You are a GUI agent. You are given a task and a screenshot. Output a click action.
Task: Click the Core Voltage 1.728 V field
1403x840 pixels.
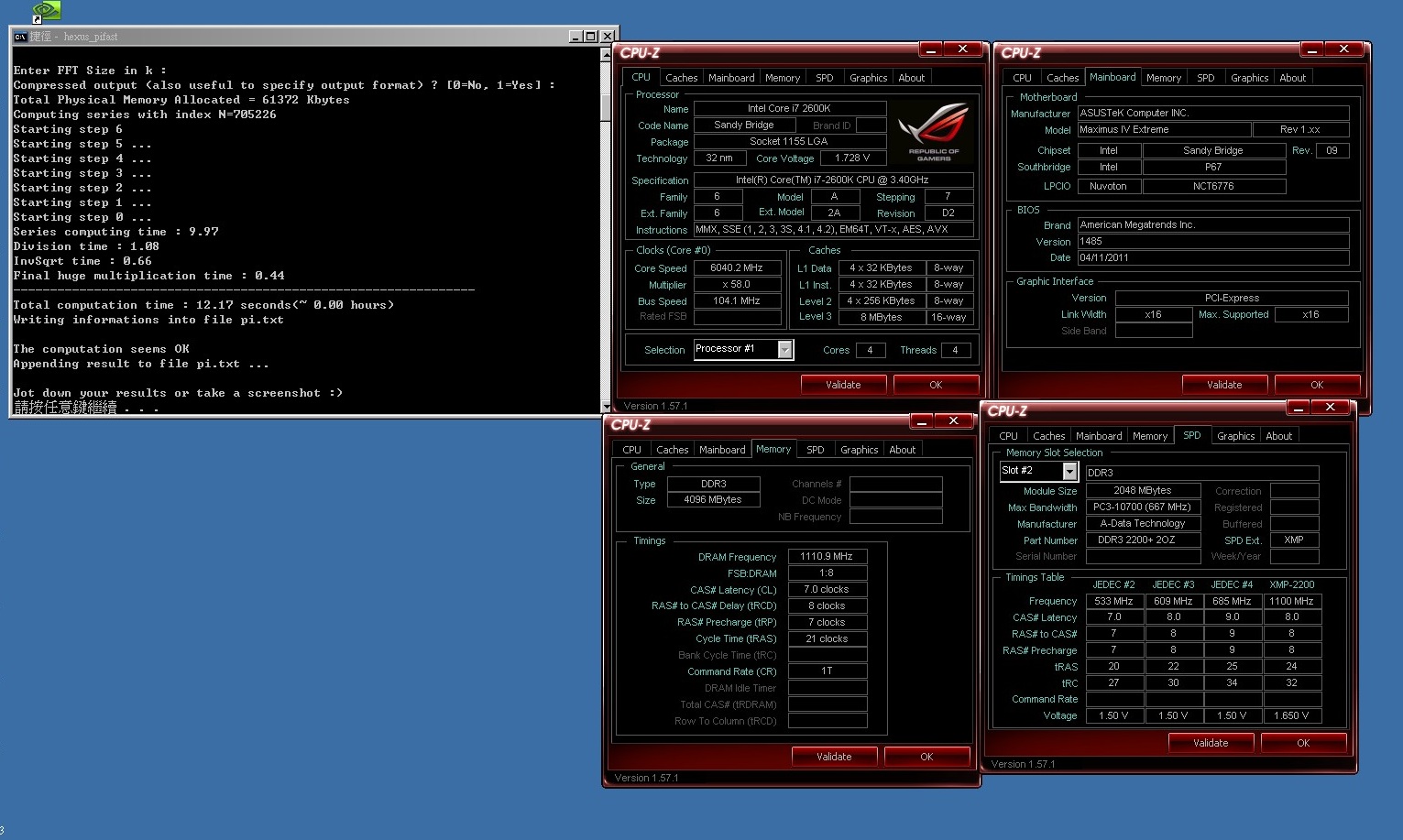[x=852, y=158]
